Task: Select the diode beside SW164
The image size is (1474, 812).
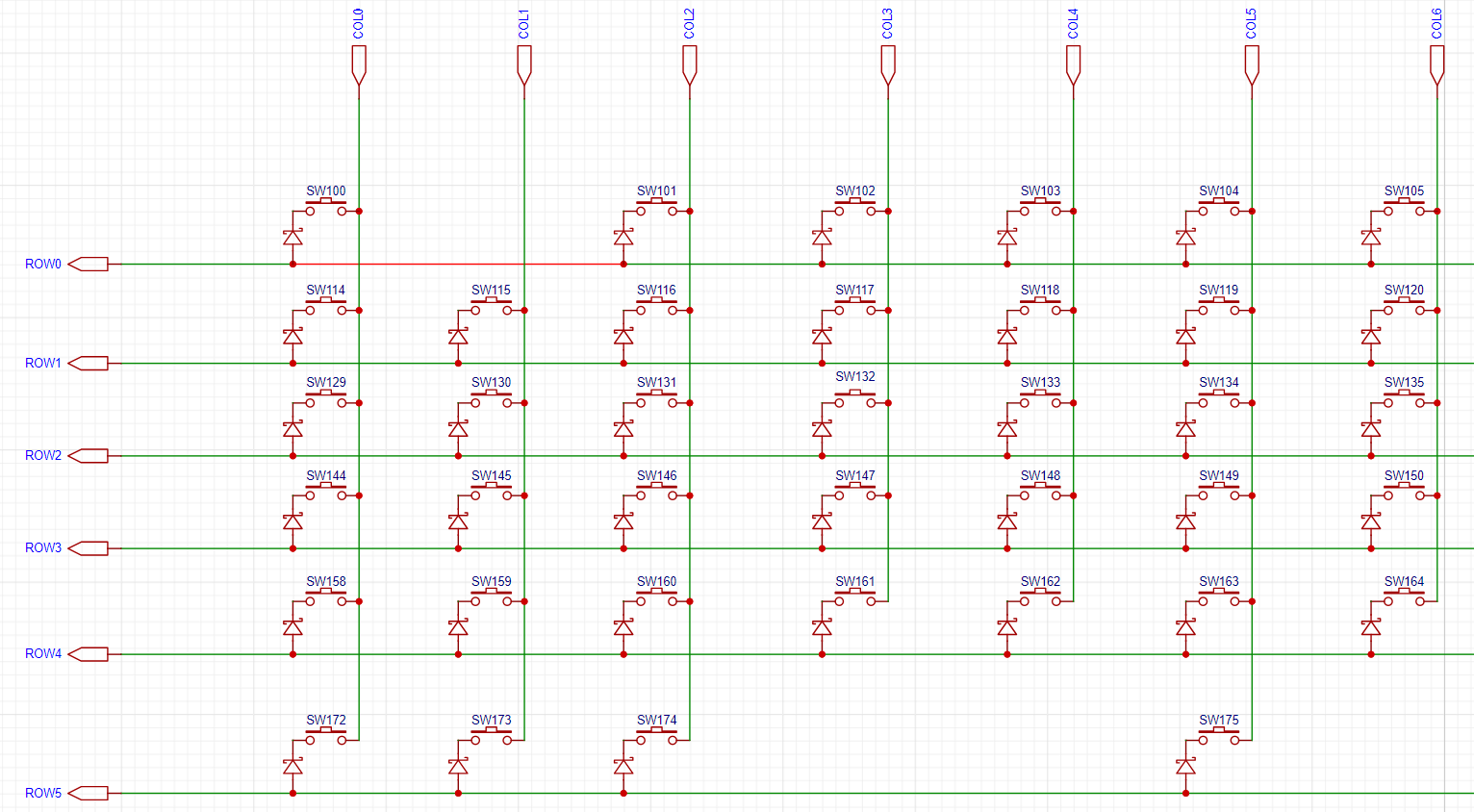Action: pyautogui.click(x=1371, y=628)
